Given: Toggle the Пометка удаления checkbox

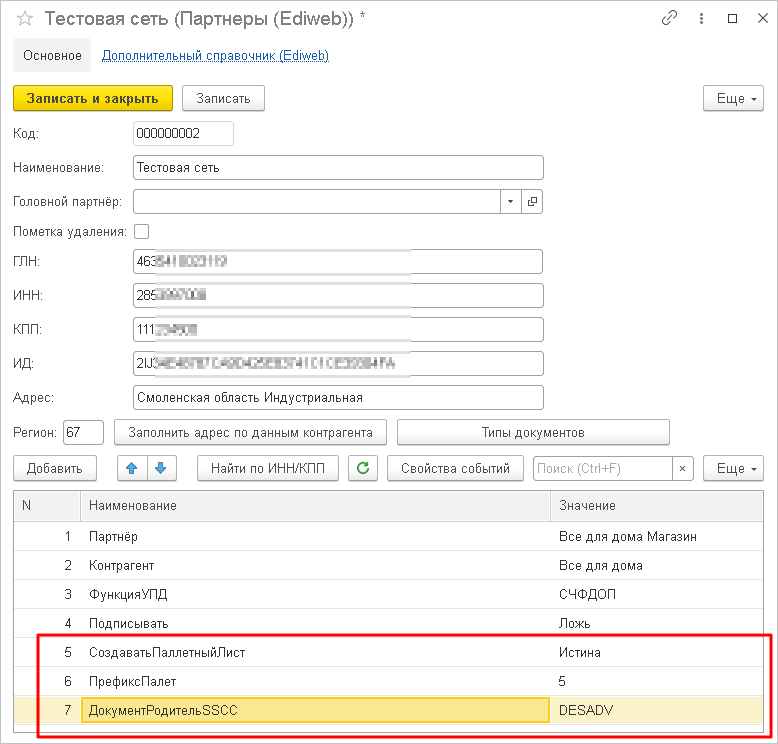Looking at the screenshot, I should 141,232.
